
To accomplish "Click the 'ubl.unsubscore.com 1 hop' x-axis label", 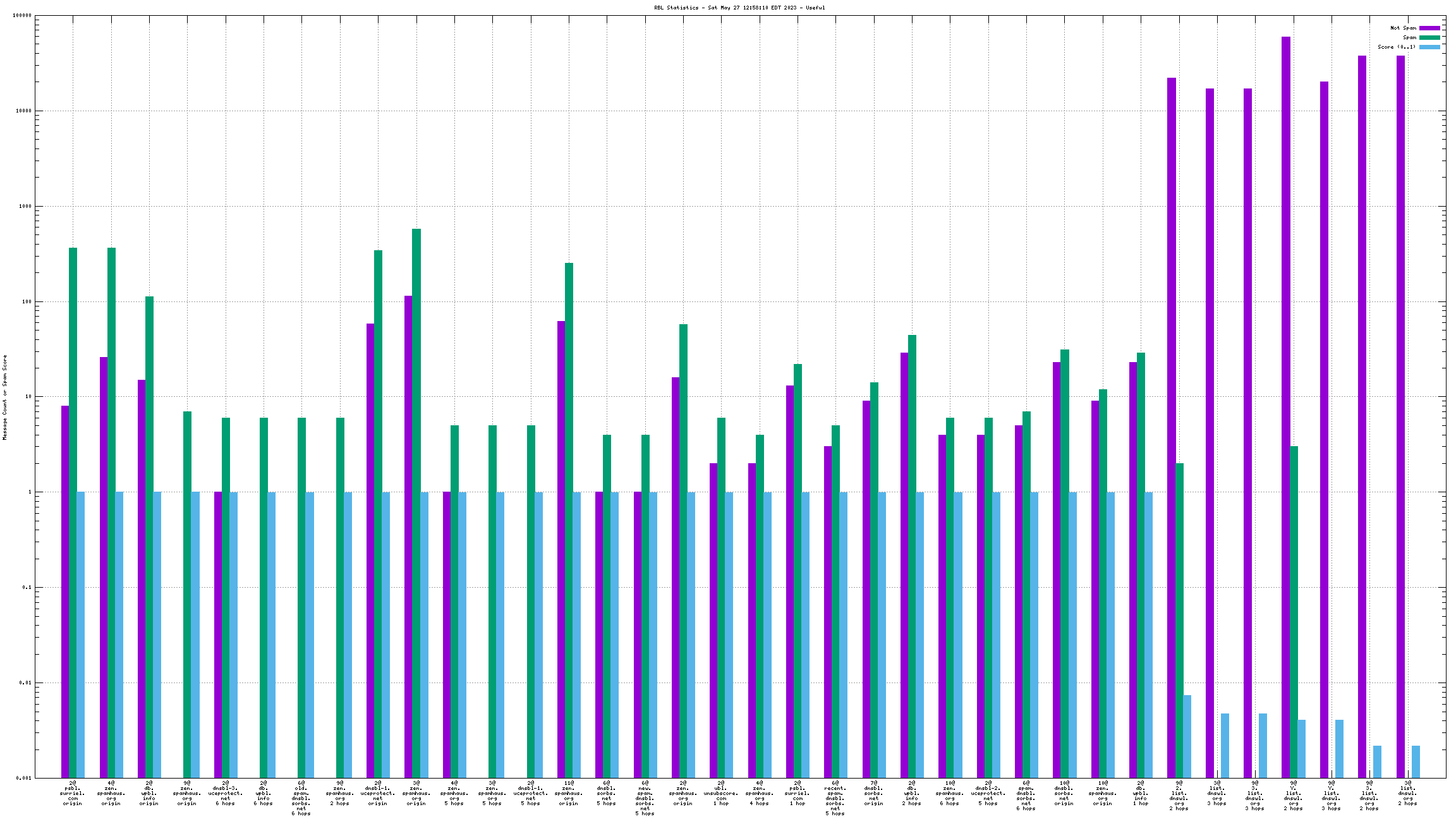I will pos(721,793).
